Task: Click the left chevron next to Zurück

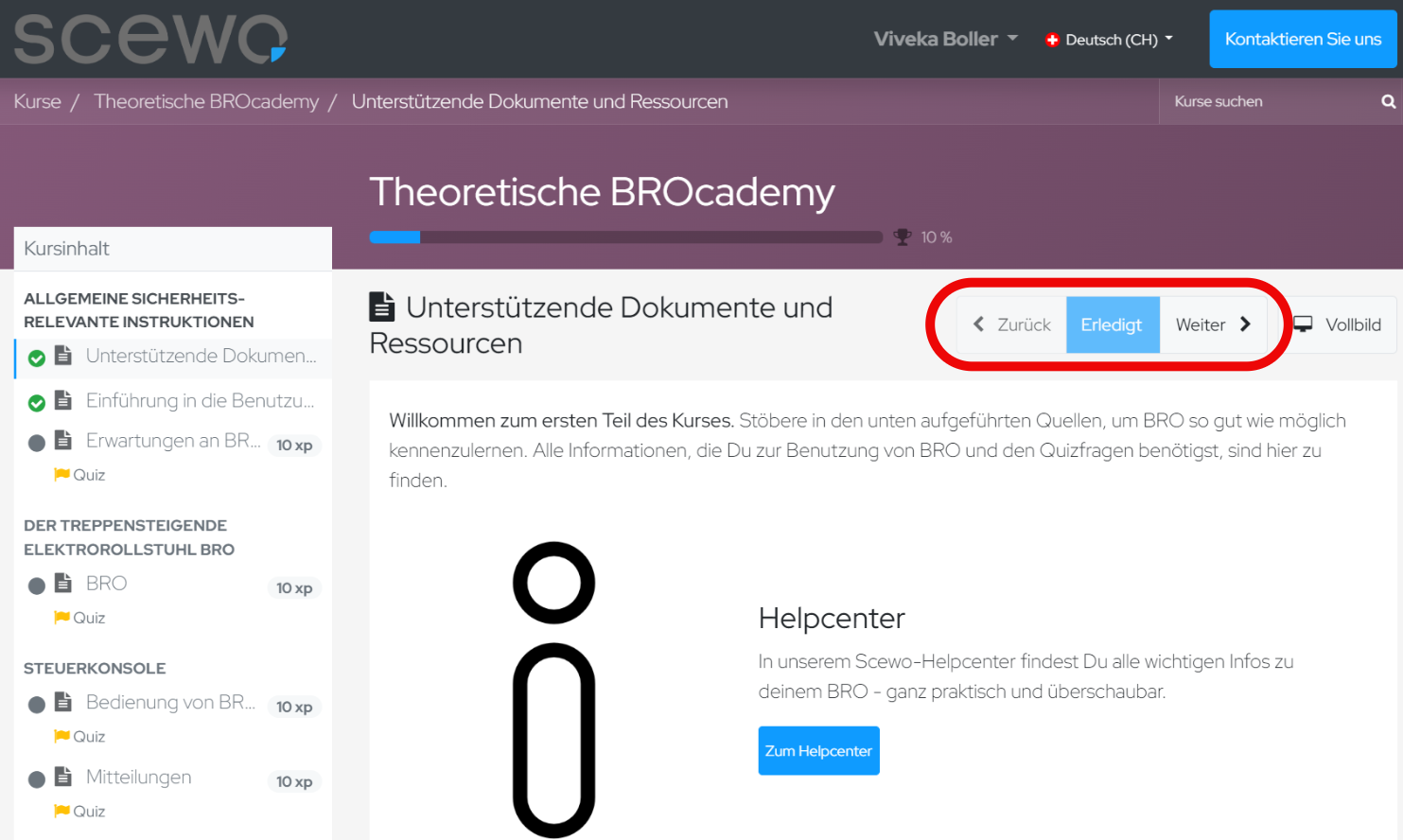Action: [x=979, y=324]
